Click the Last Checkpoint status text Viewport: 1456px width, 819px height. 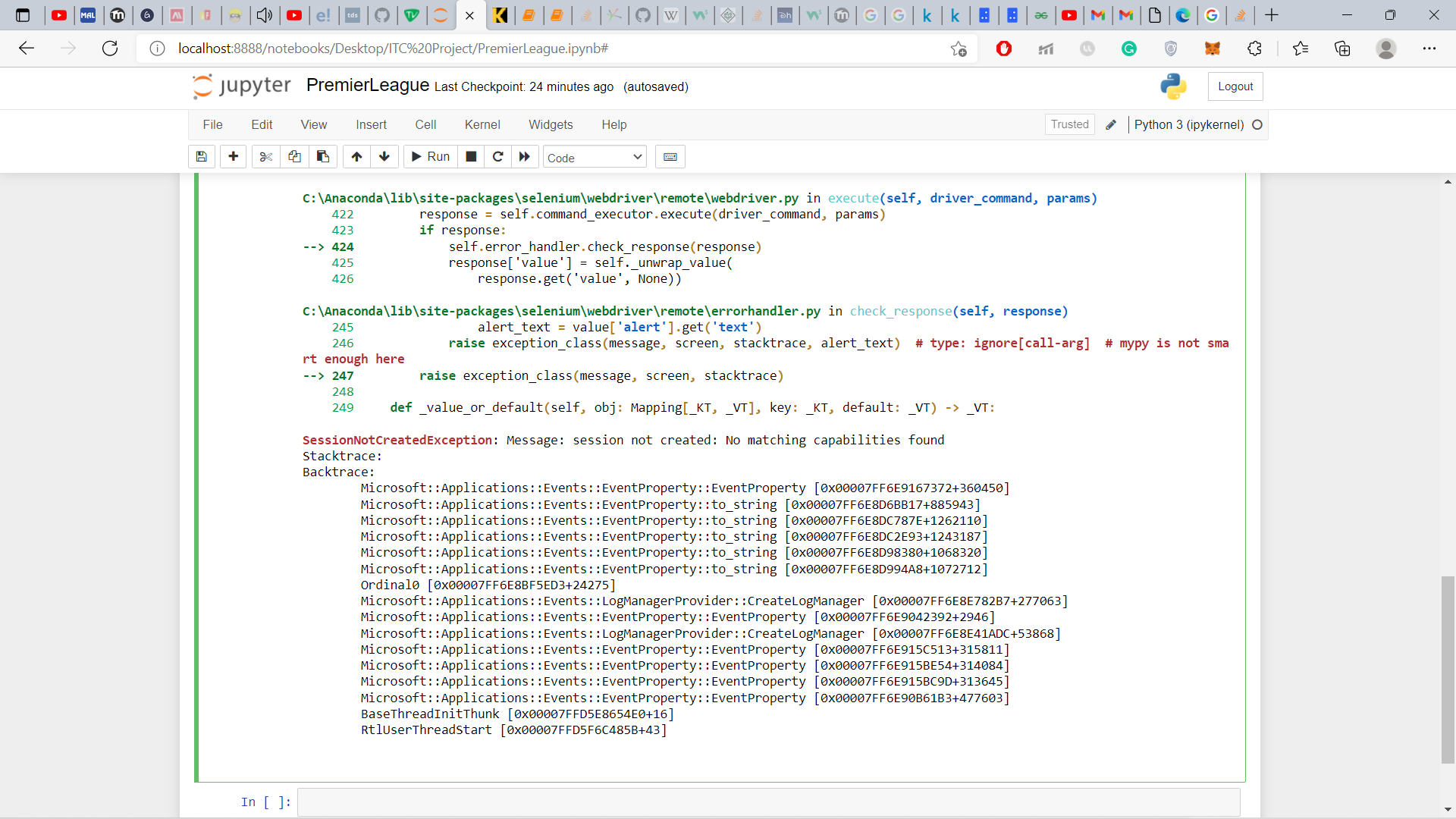coord(524,87)
